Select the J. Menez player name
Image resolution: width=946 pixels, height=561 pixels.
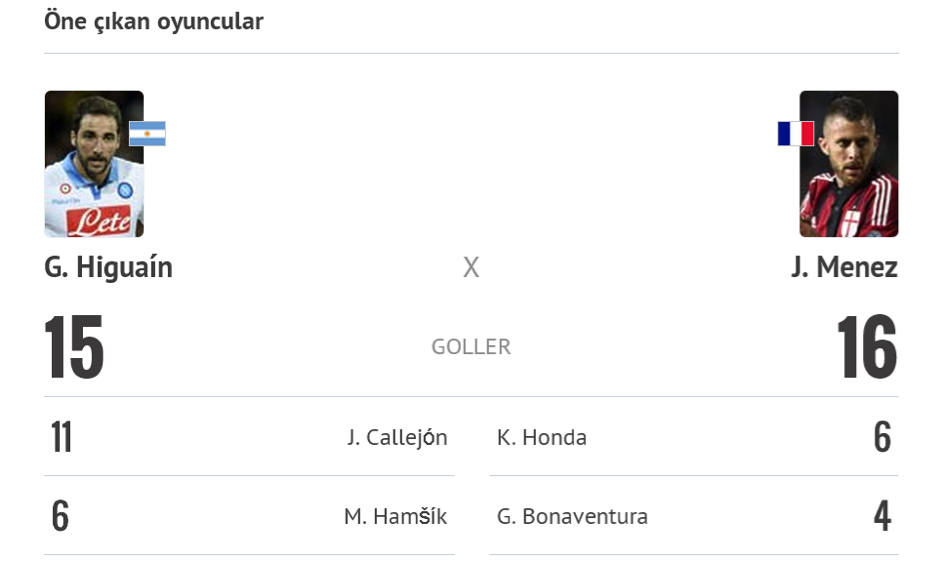click(x=844, y=268)
